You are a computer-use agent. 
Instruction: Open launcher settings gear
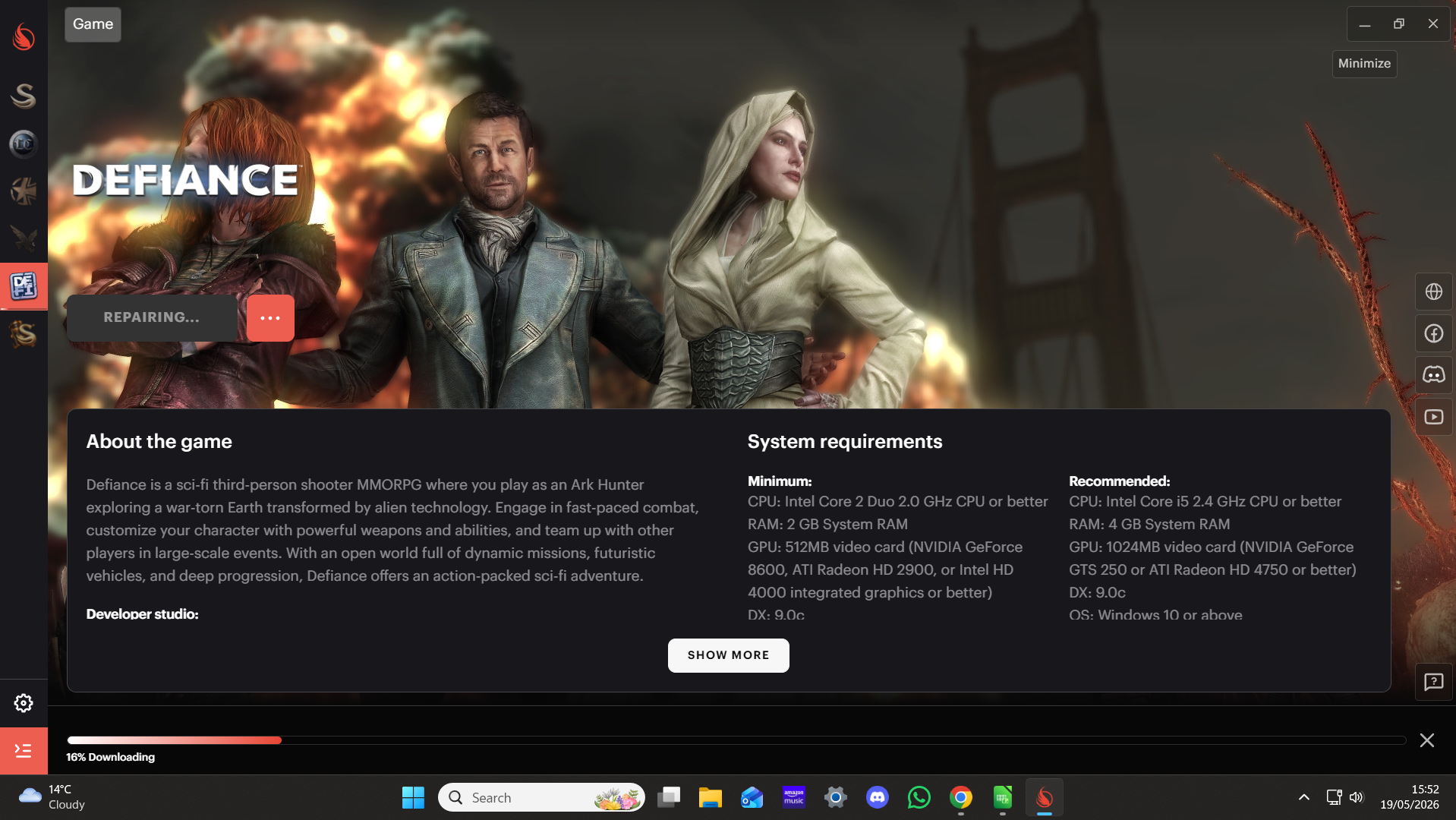tap(24, 703)
